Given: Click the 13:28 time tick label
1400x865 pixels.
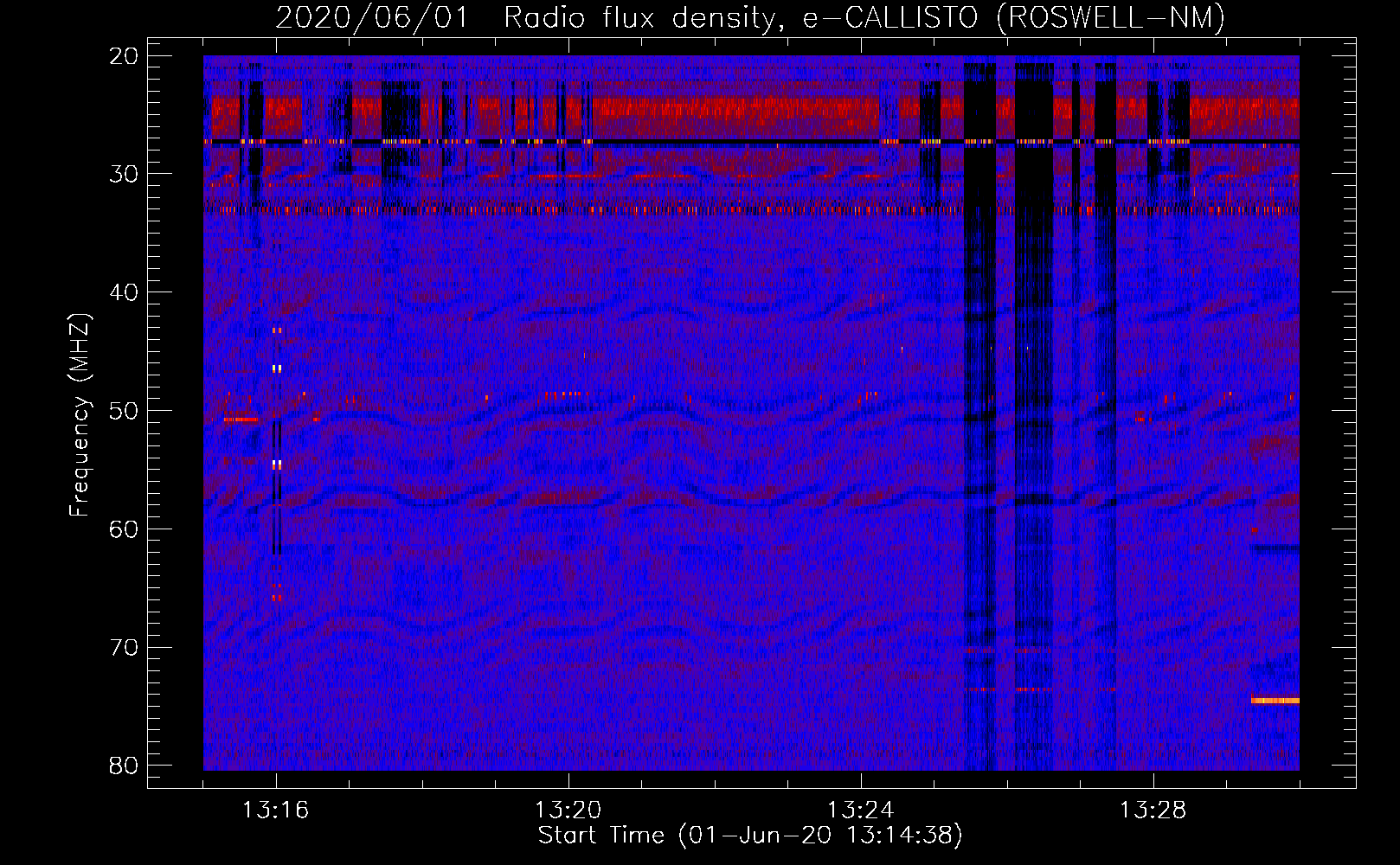Looking at the screenshot, I should point(1153,811).
